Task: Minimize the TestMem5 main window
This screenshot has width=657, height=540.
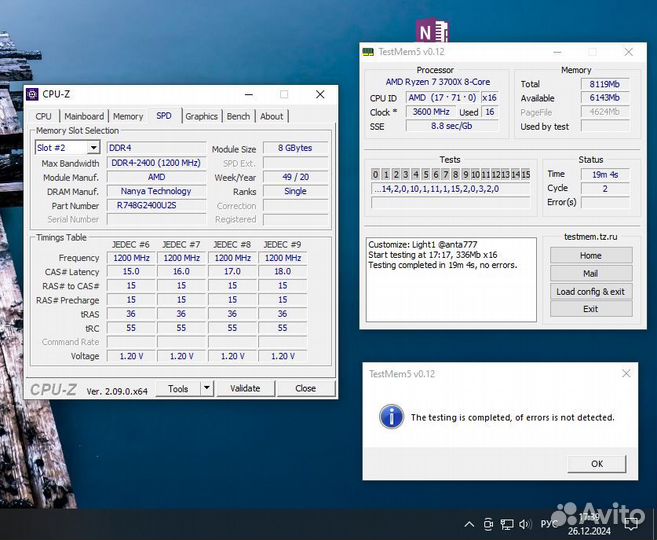Action: (x=557, y=52)
